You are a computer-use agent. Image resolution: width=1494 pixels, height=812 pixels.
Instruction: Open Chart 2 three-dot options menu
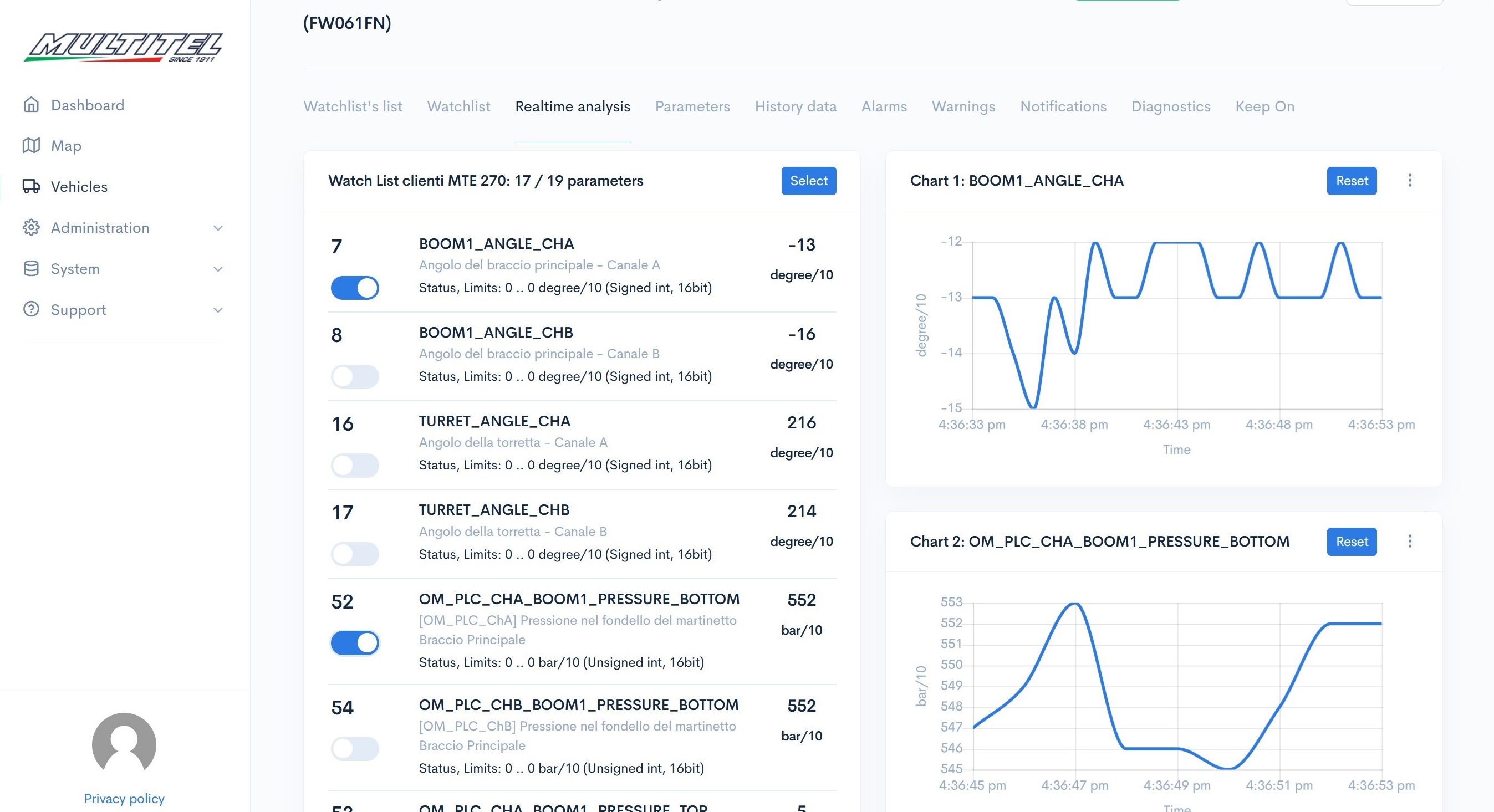tap(1409, 541)
